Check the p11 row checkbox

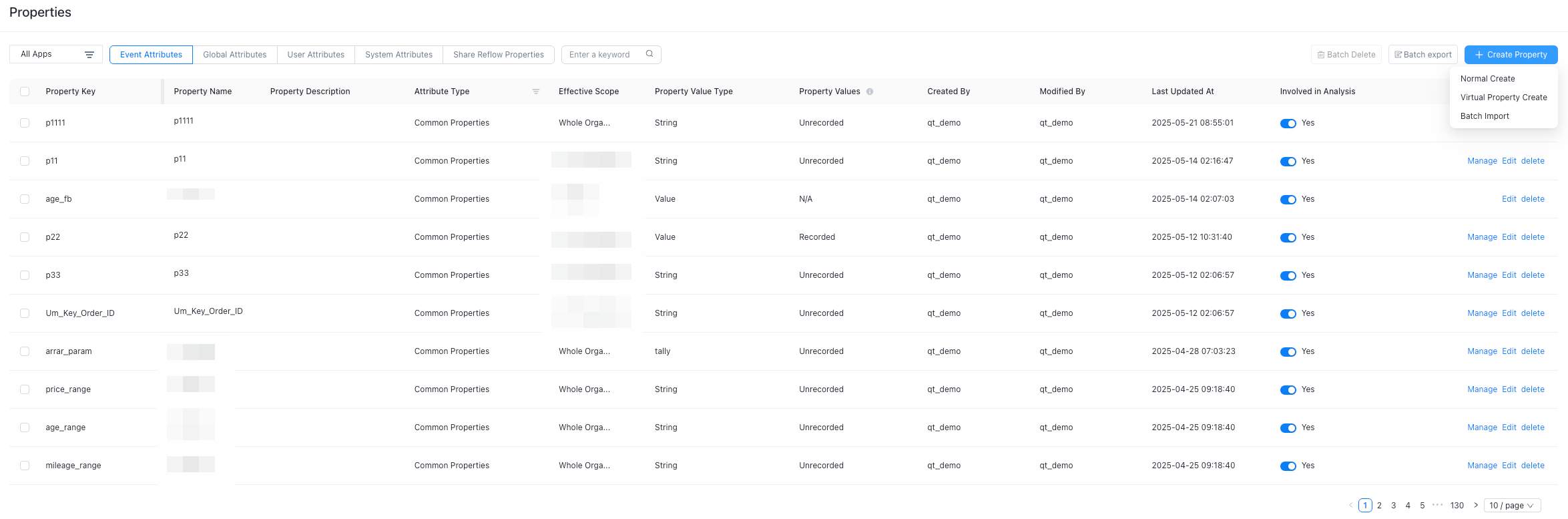click(25, 161)
